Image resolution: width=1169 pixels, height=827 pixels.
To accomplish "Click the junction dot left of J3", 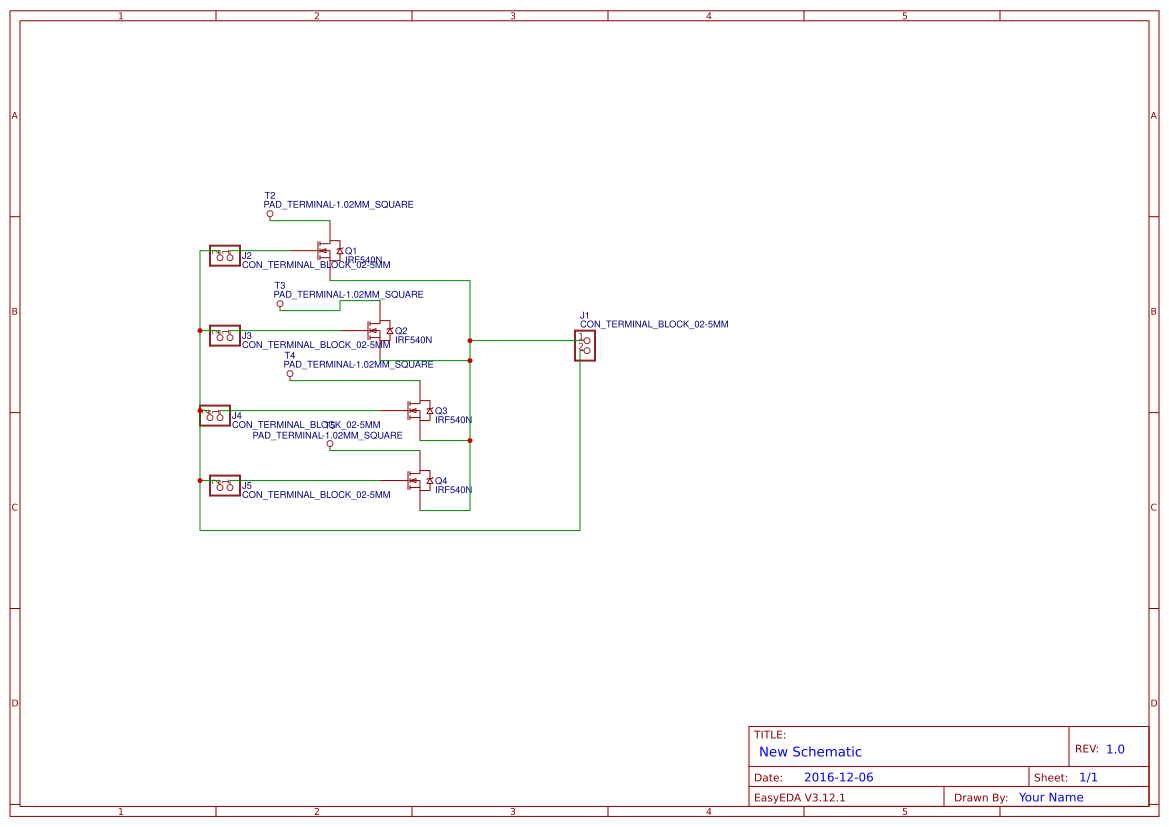I will (x=198, y=330).
